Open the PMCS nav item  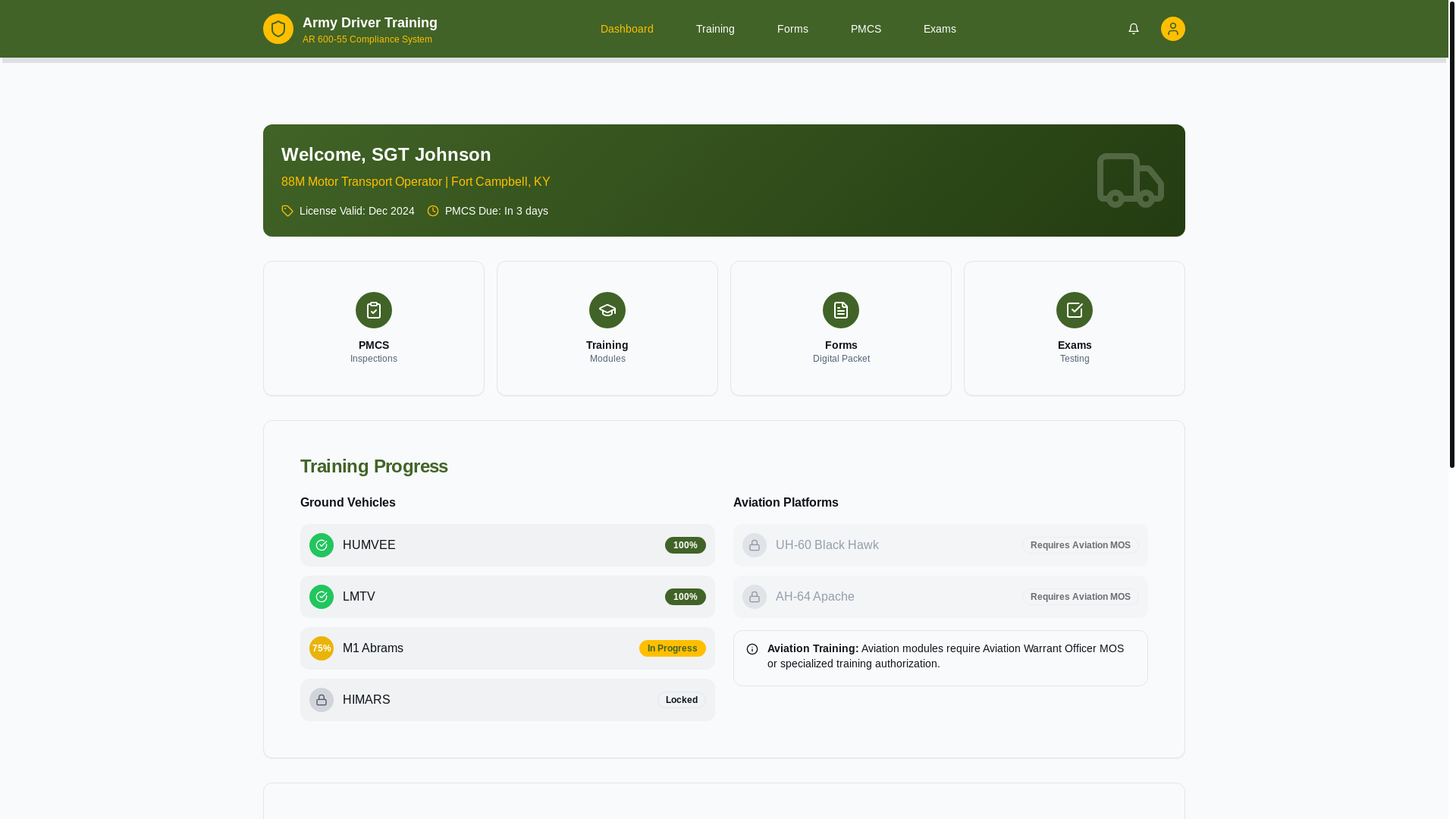click(x=866, y=29)
